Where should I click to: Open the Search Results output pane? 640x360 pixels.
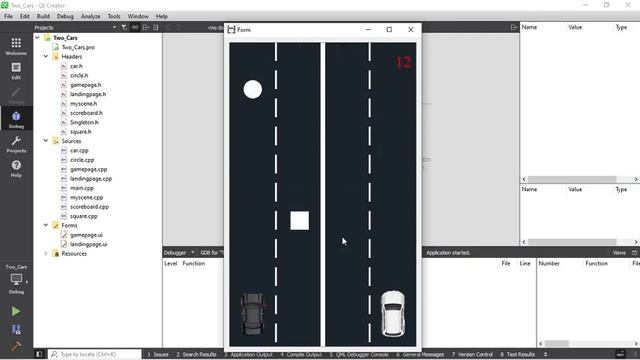click(x=196, y=354)
